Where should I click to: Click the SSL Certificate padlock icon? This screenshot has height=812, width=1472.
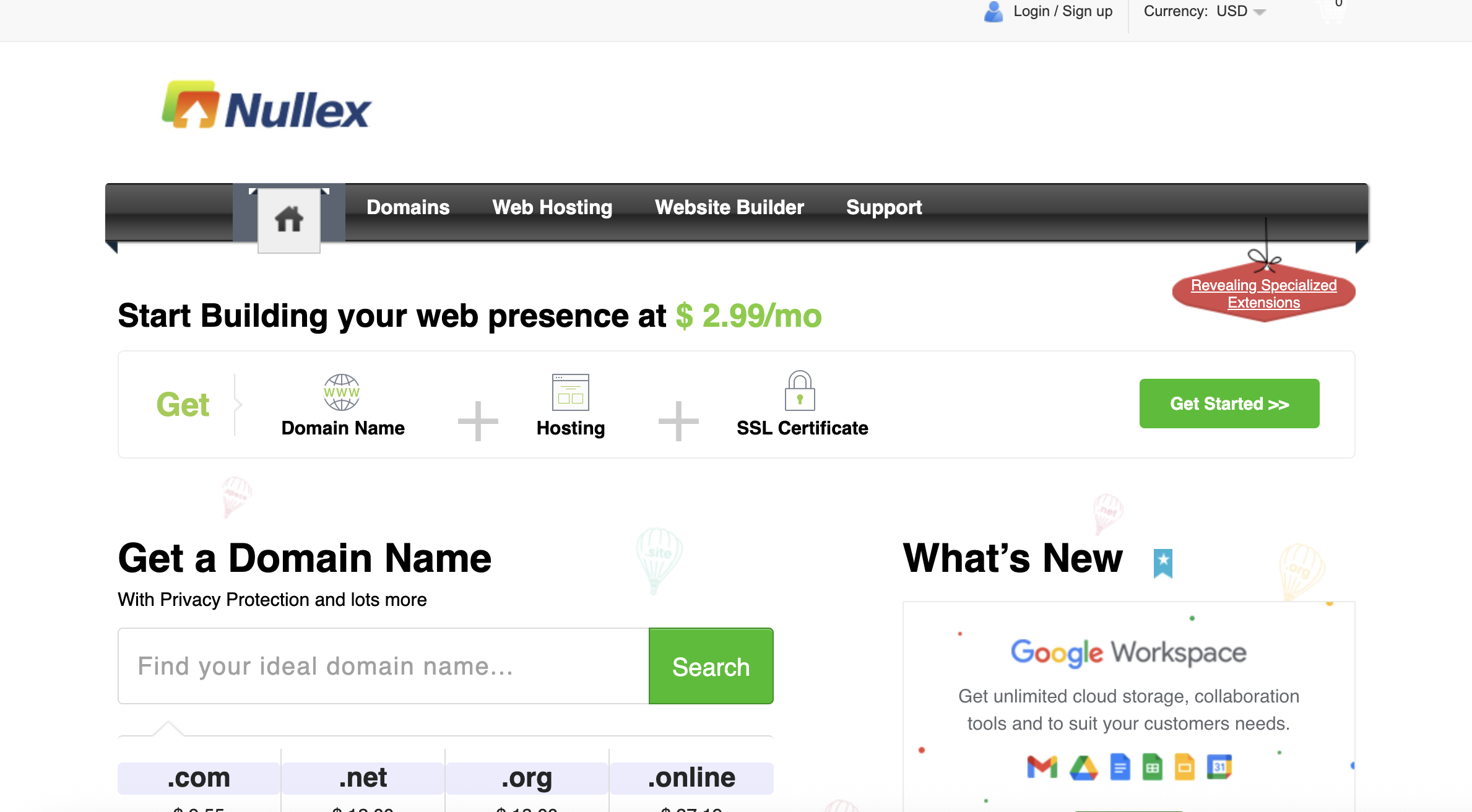(800, 391)
